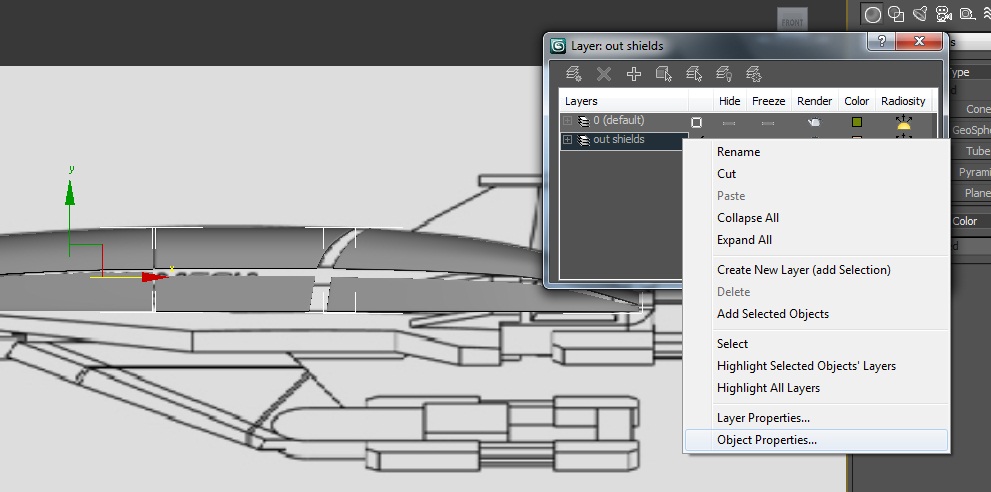Viewport: 991px width, 492px height.
Task: Click the Create New Layer toolbar icon
Action: [573, 74]
